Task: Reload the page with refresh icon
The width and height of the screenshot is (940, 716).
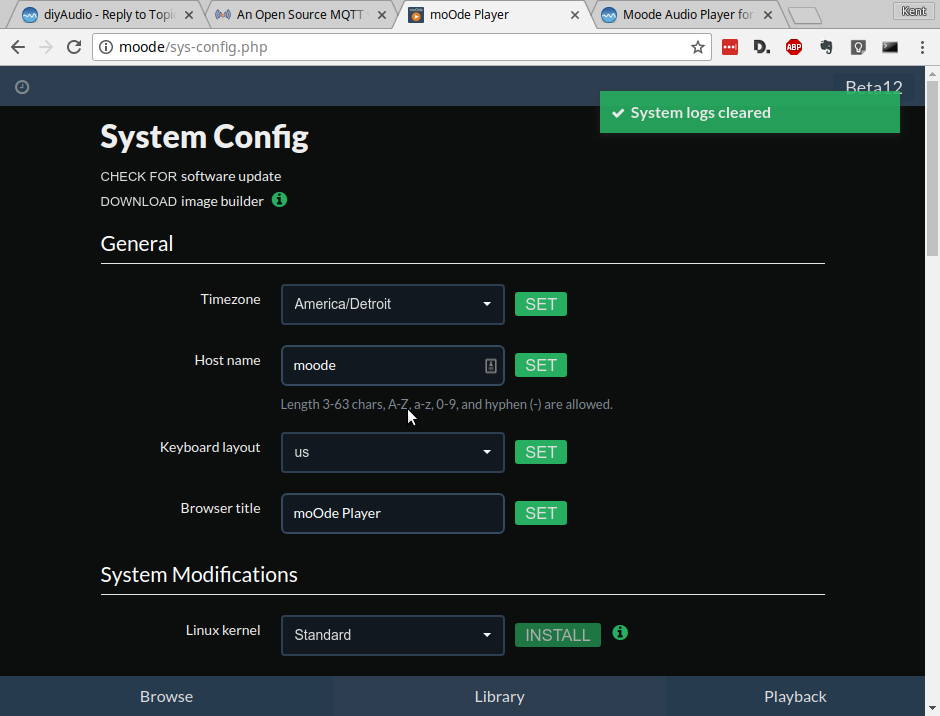Action: tap(74, 47)
